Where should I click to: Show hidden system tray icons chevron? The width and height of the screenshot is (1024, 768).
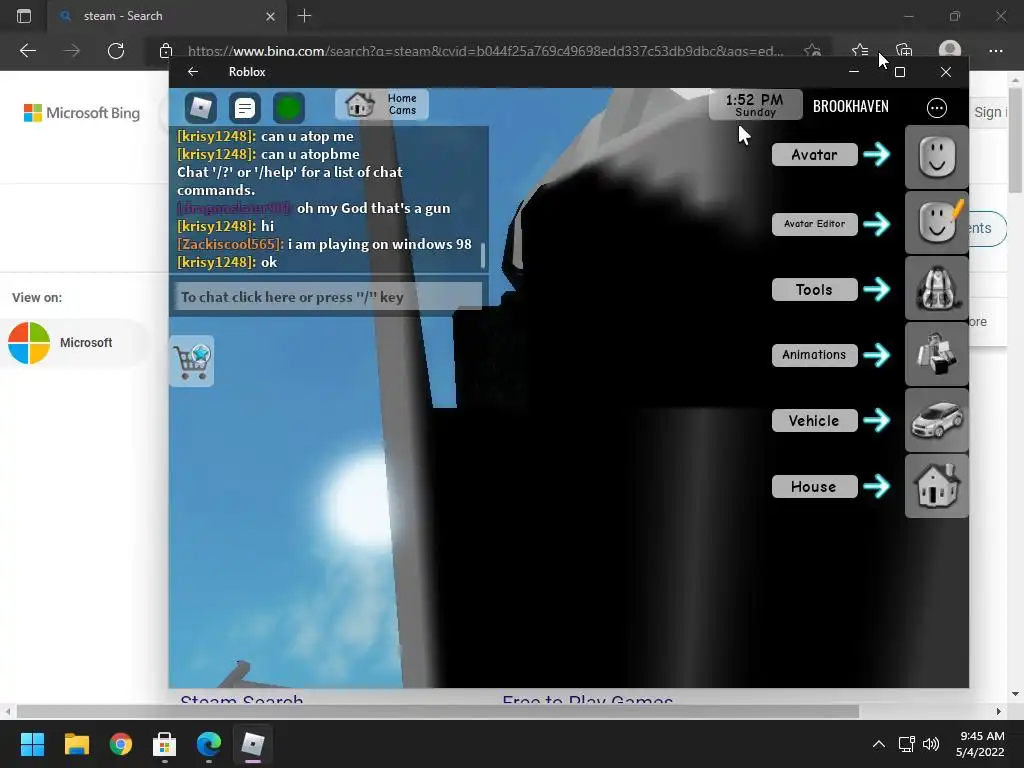(879, 744)
